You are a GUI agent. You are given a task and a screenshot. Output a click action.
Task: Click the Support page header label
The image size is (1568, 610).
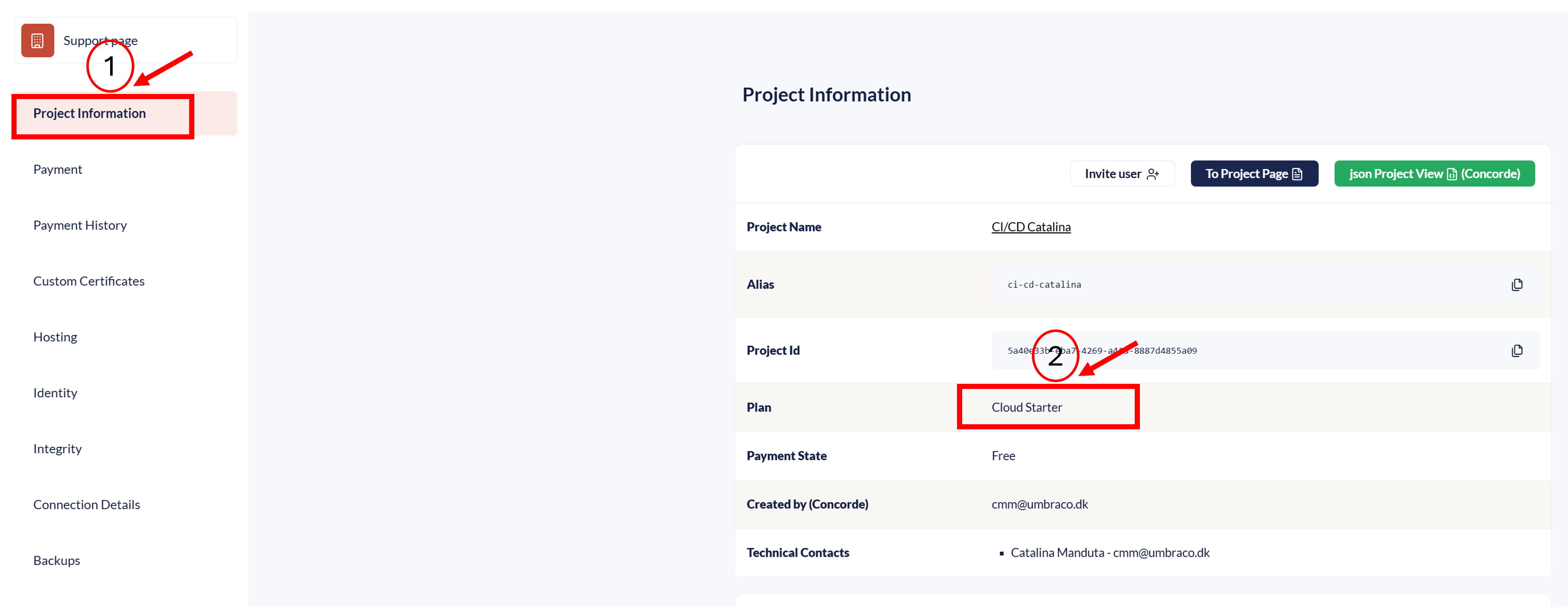pos(100,41)
